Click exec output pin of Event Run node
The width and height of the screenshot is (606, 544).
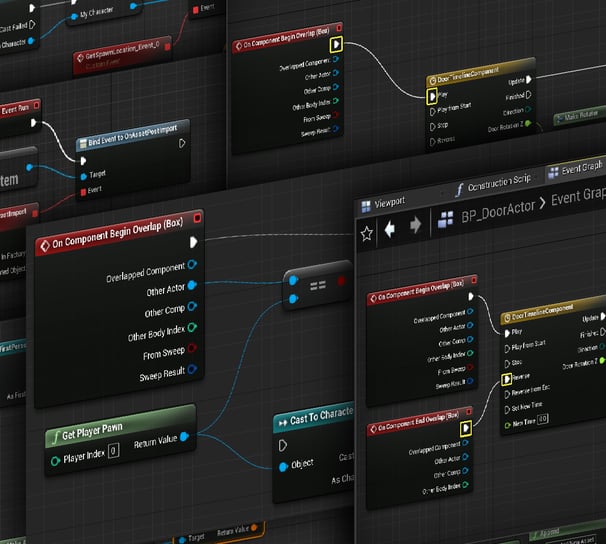pos(34,123)
